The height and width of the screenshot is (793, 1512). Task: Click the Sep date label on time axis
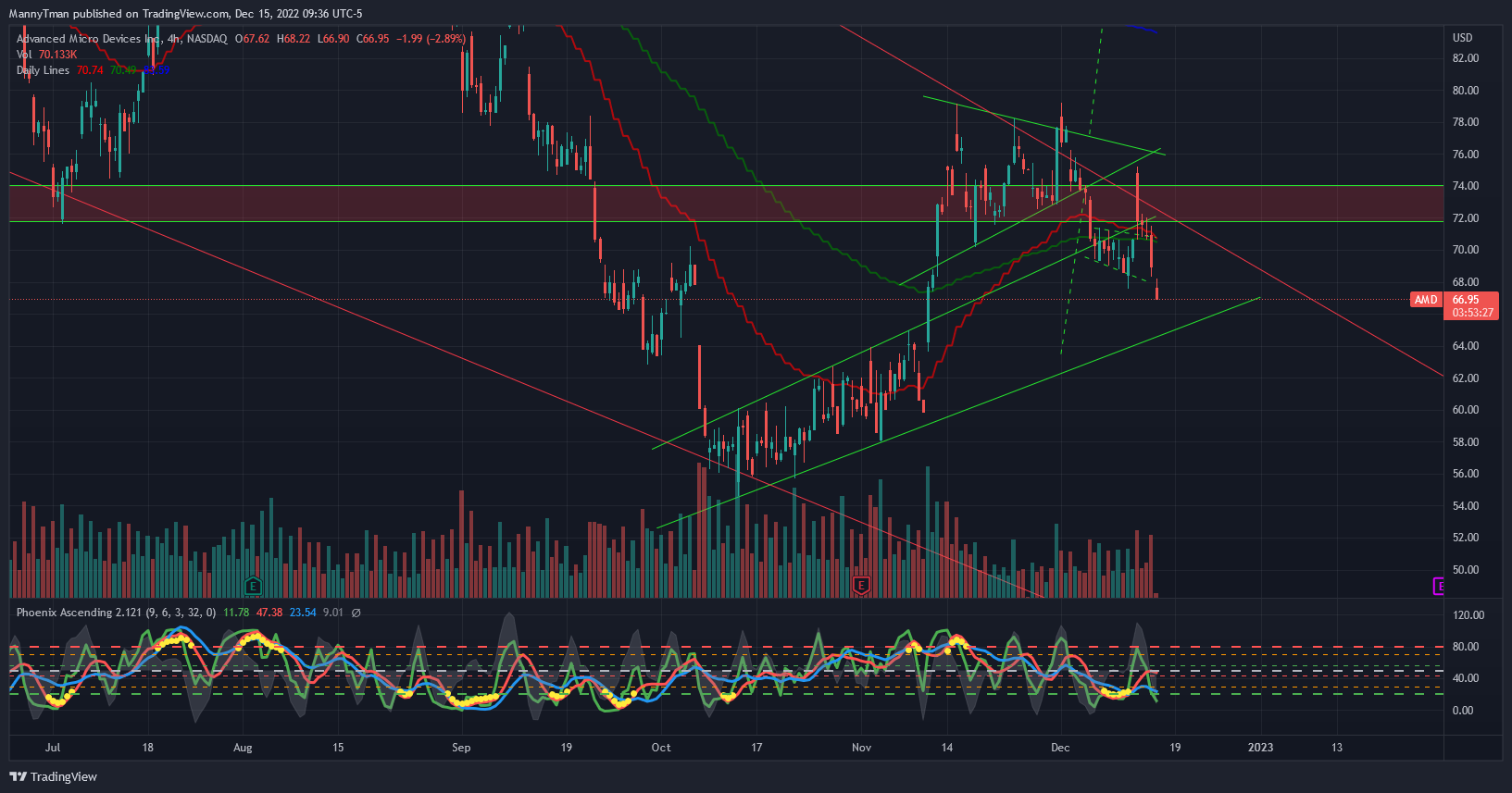click(461, 748)
